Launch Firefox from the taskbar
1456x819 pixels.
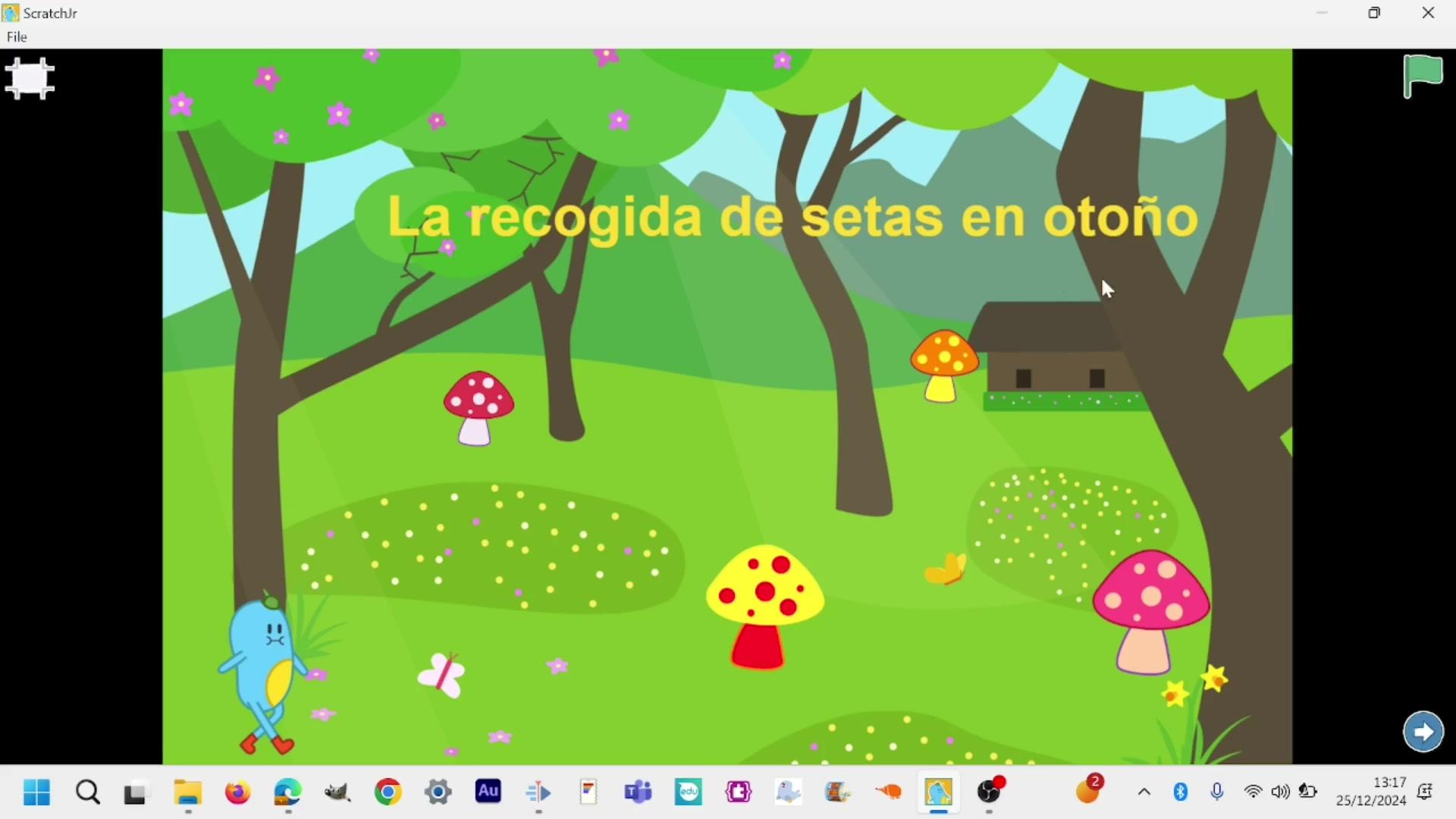pyautogui.click(x=238, y=792)
